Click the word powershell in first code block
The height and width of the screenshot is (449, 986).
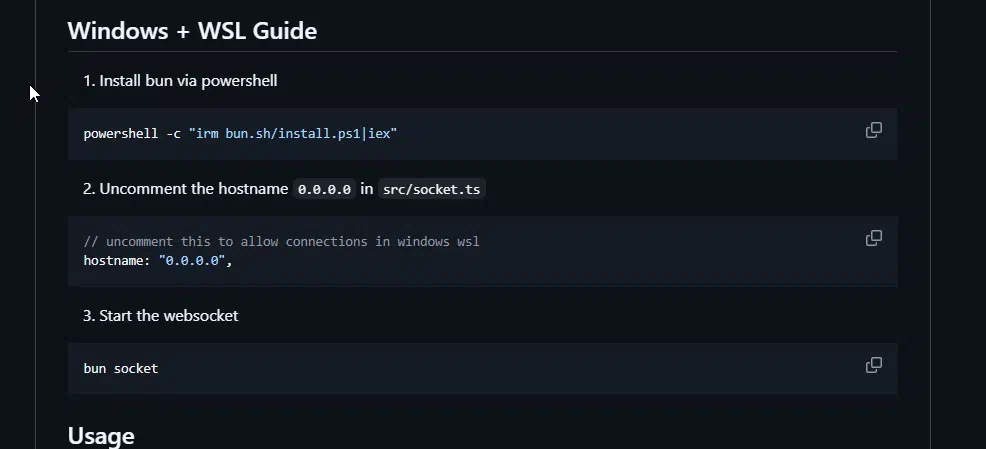(121, 134)
